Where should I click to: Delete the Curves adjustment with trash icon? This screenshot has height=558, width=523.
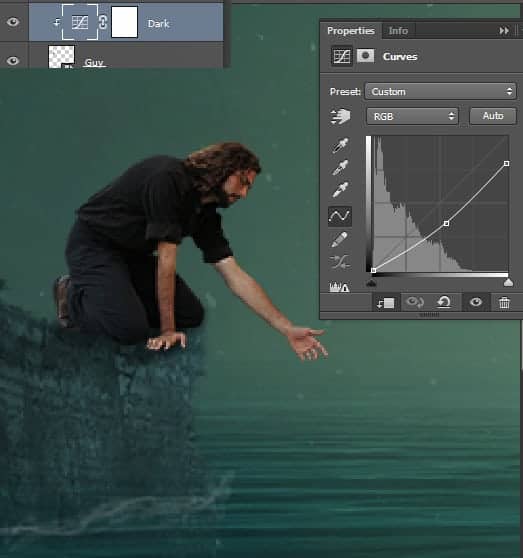pyautogui.click(x=504, y=303)
